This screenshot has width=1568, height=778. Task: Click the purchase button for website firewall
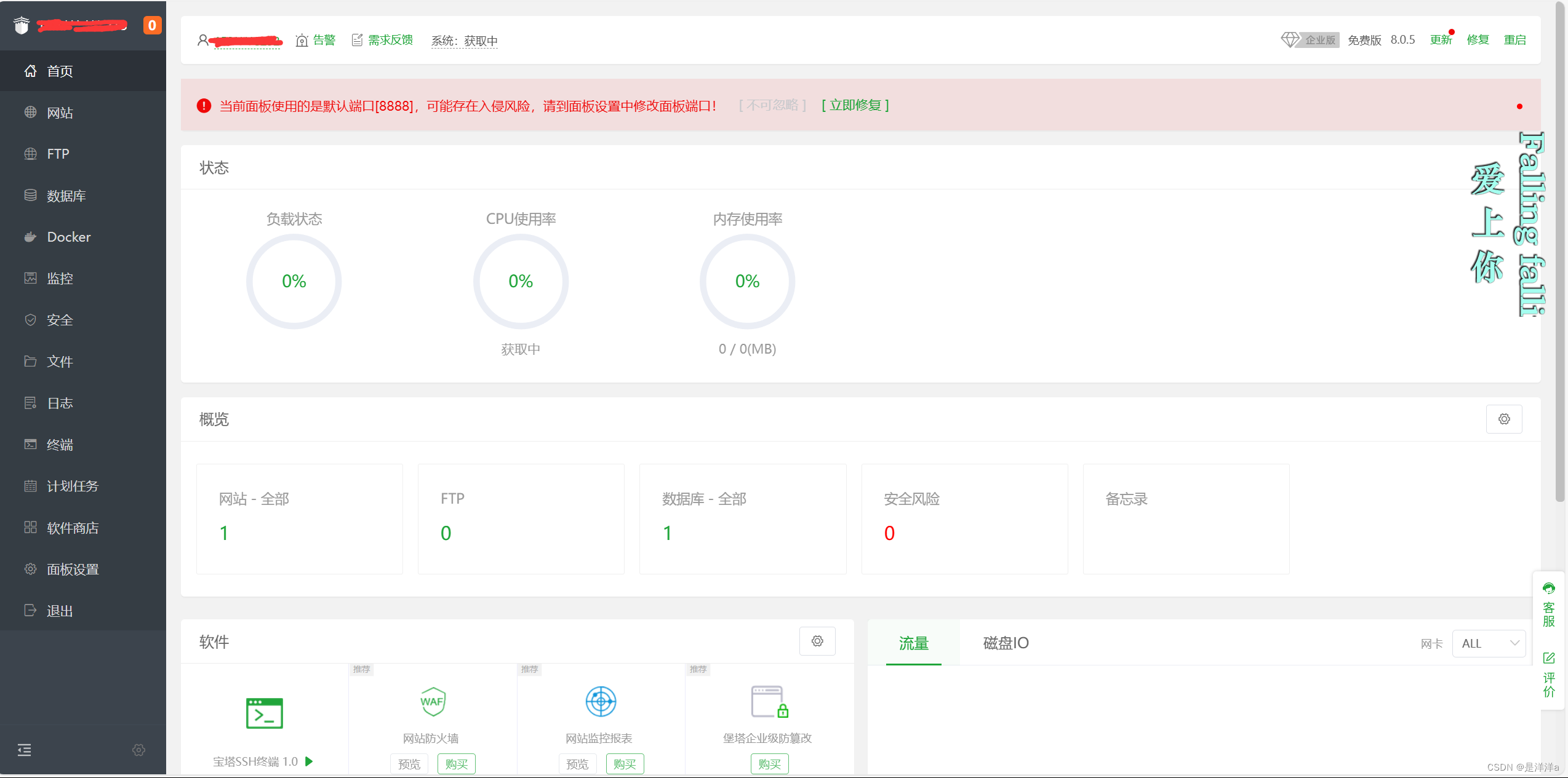click(456, 764)
